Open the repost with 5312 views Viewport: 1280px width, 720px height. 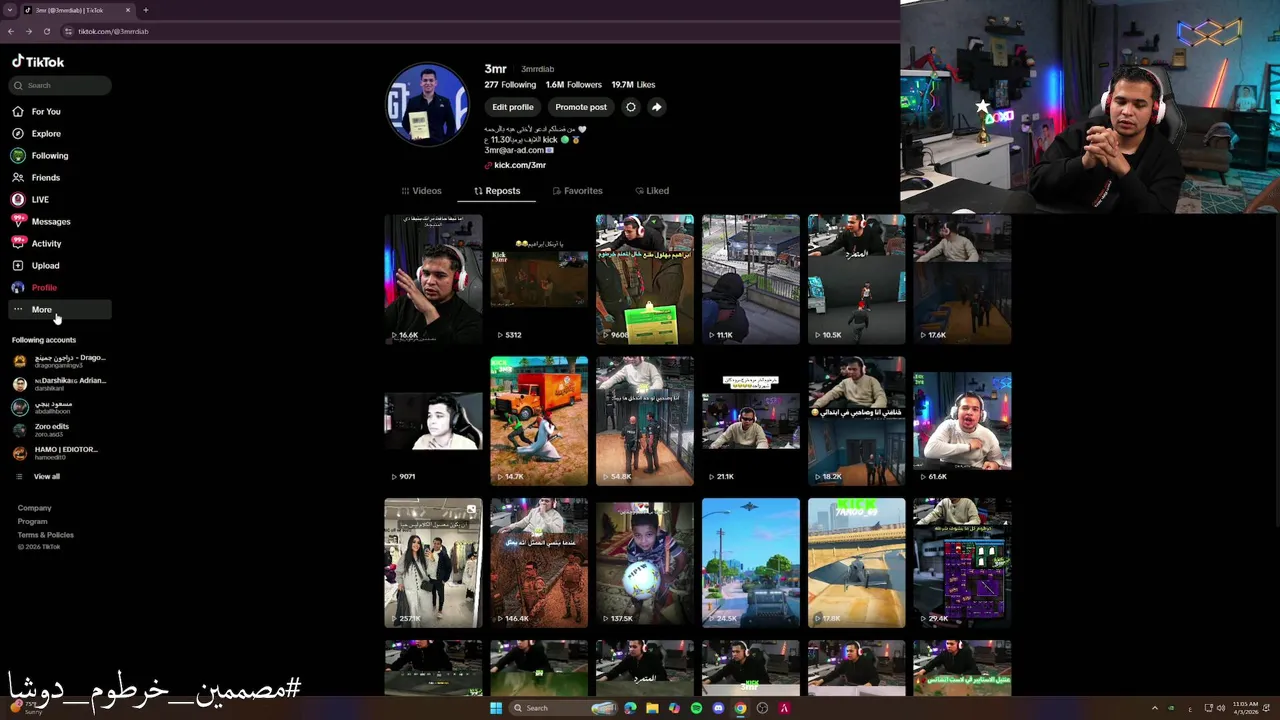(x=539, y=279)
